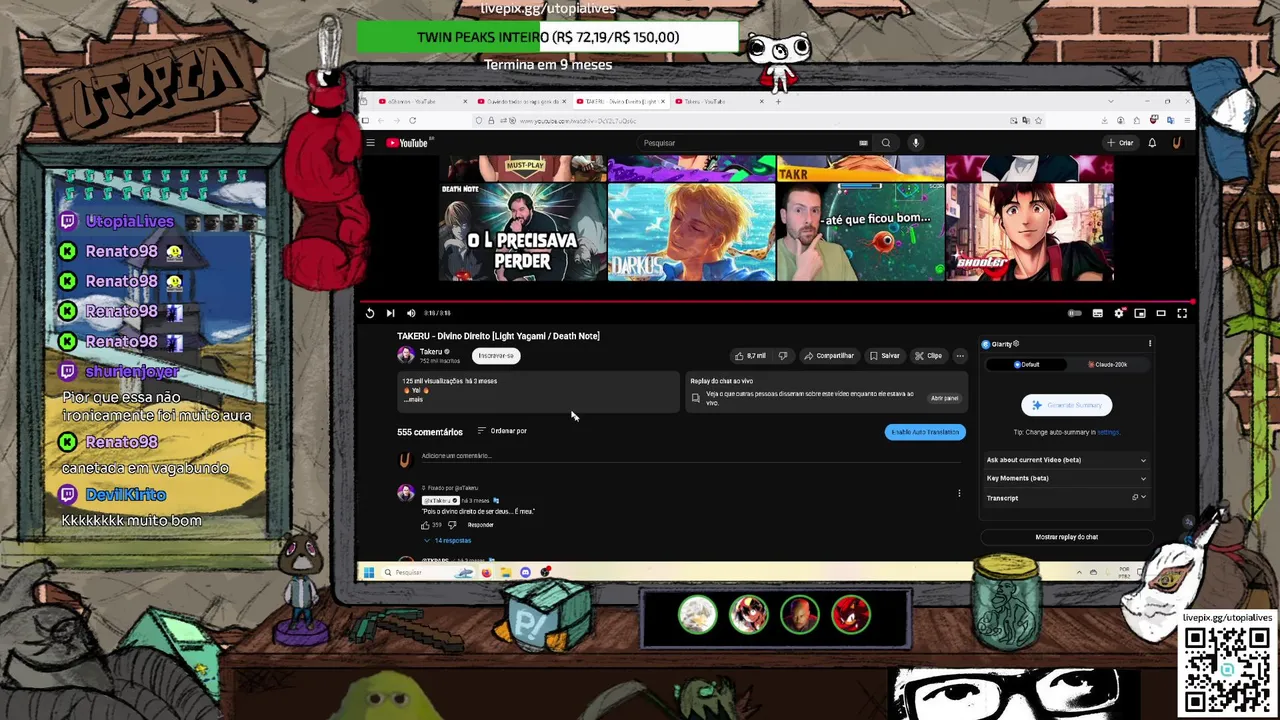The image size is (1280, 720).
Task: Open the Shooter anime video thumbnail
Action: [1030, 232]
